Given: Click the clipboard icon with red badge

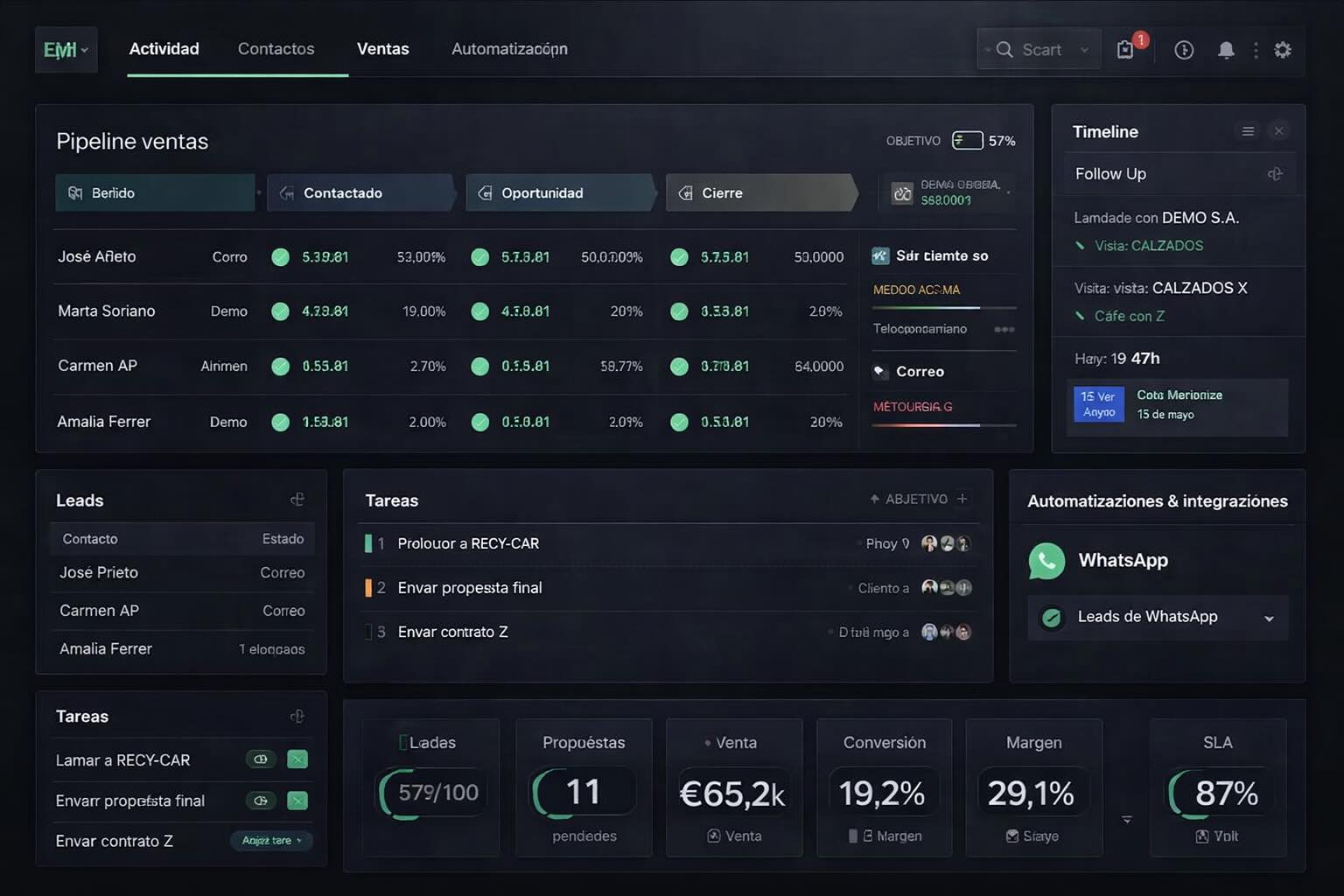Looking at the screenshot, I should pos(1125,49).
